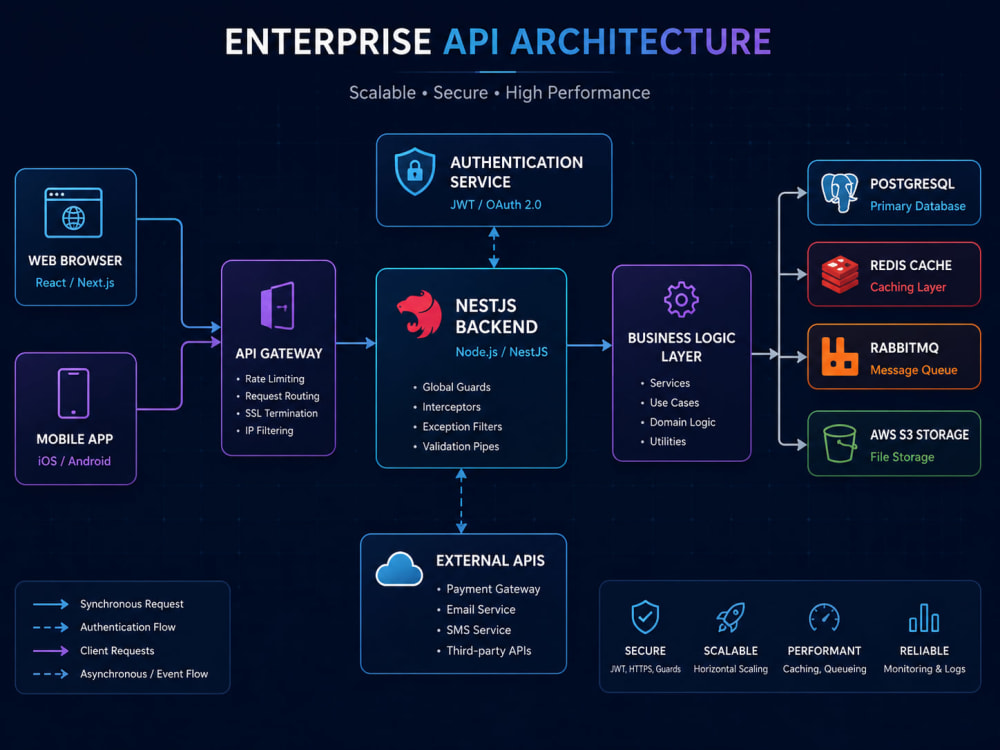Select the REDIS CACHE heading
The width and height of the screenshot is (1000, 750).
tap(911, 265)
